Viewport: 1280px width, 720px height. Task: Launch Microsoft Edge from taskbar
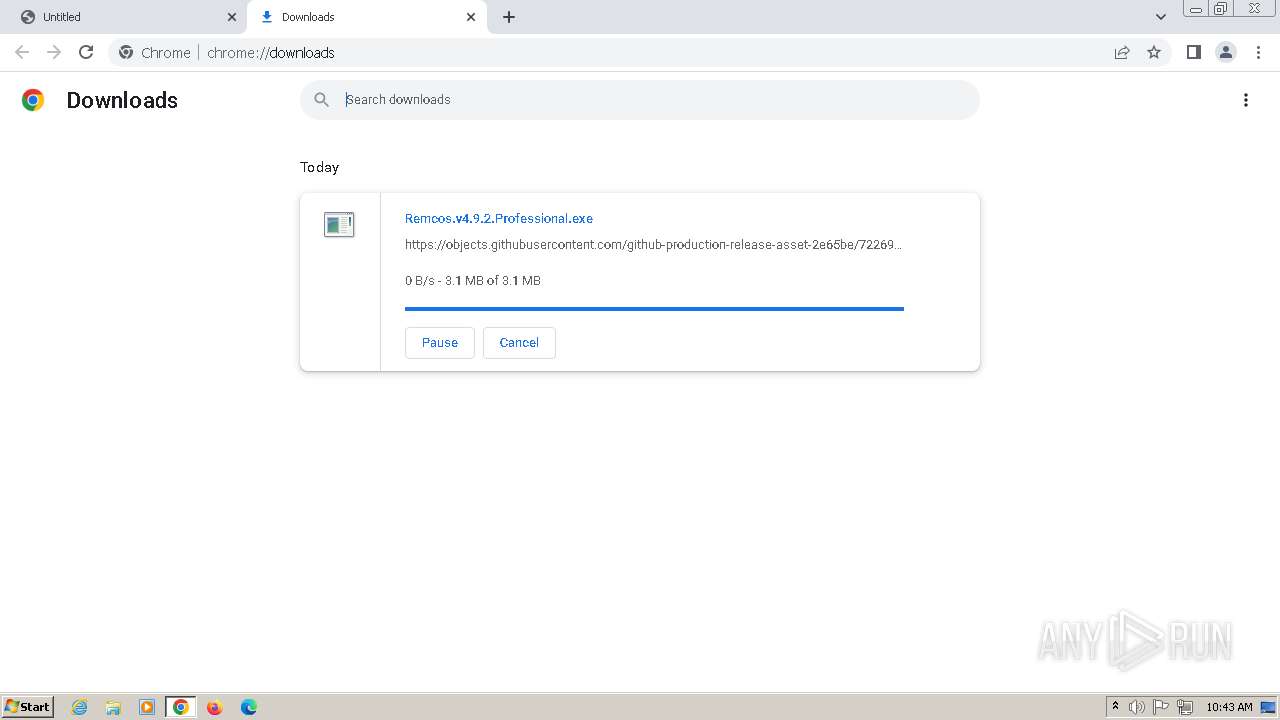coord(248,707)
